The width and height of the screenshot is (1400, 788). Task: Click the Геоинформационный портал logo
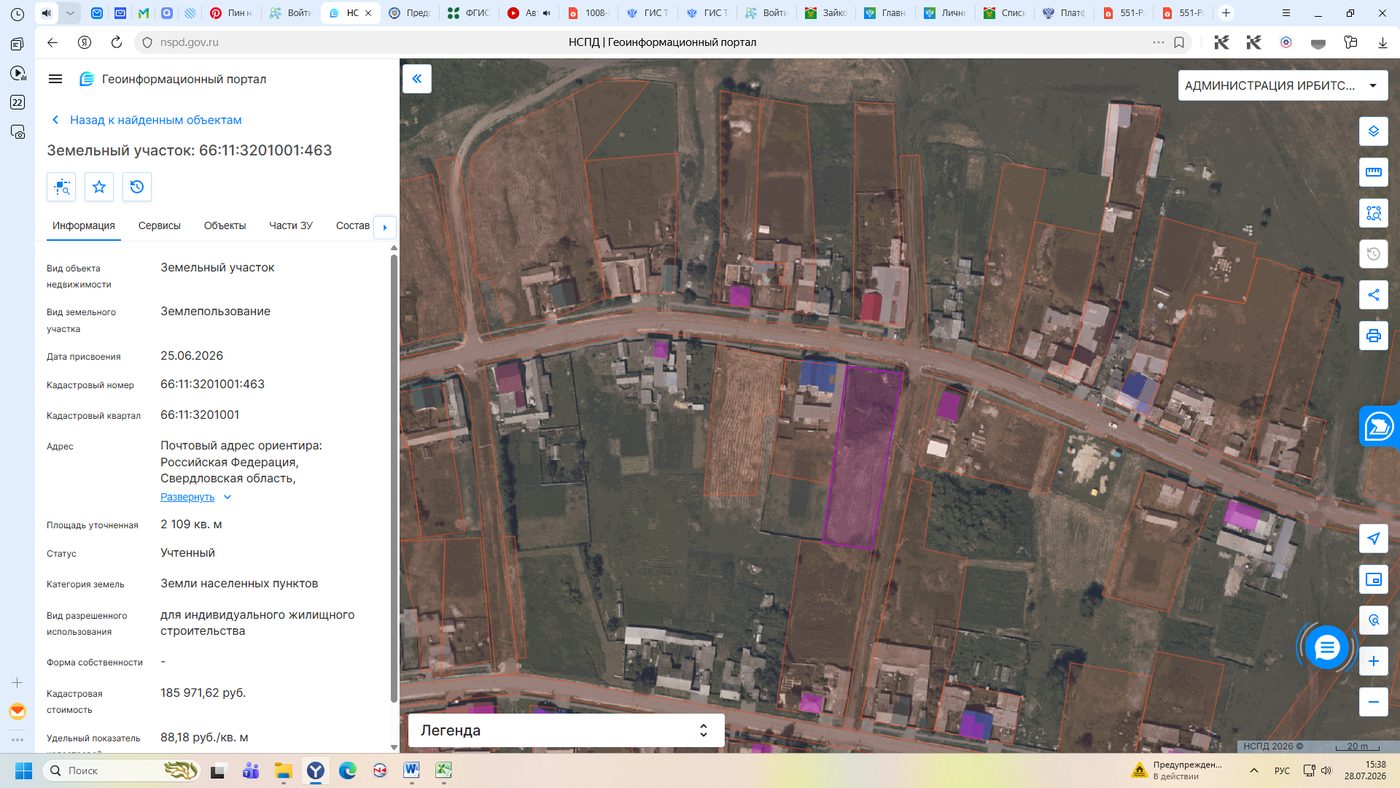pos(87,79)
